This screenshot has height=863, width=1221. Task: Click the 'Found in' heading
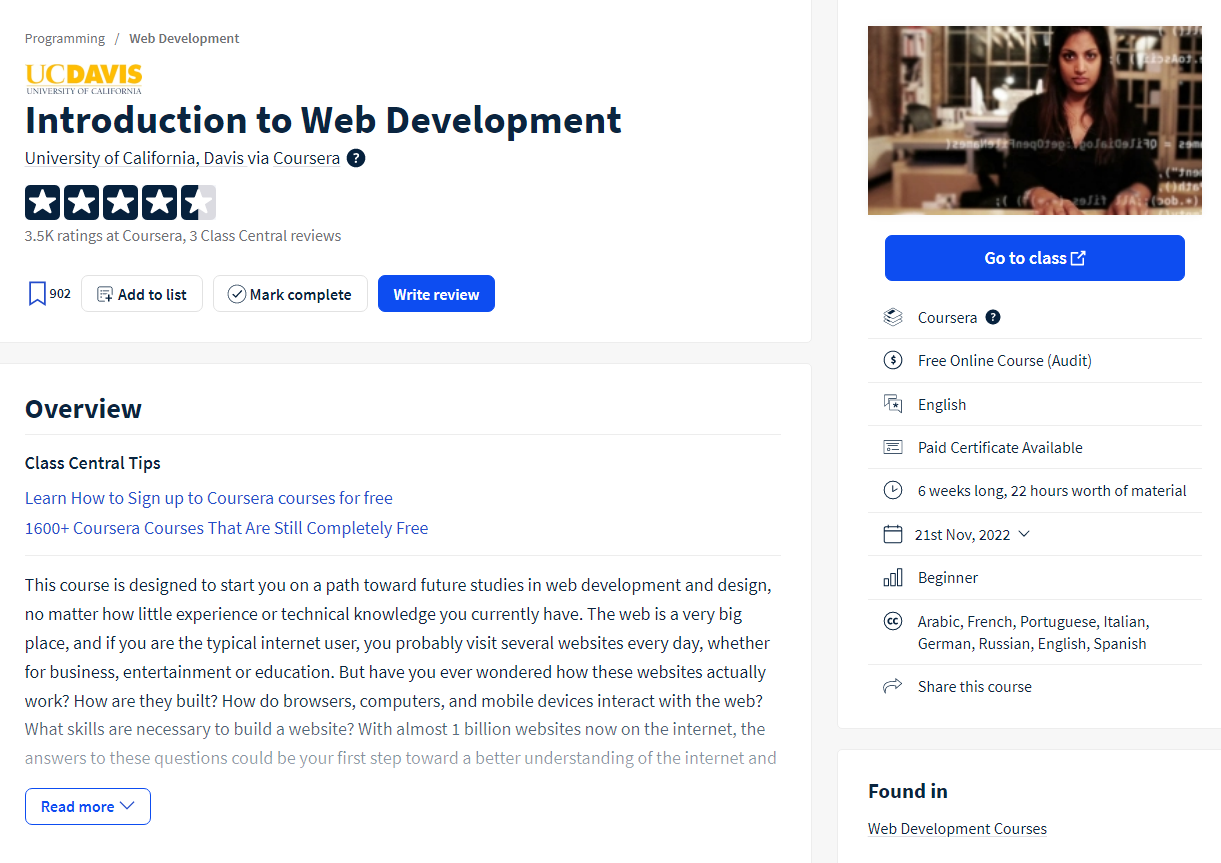pos(908,791)
